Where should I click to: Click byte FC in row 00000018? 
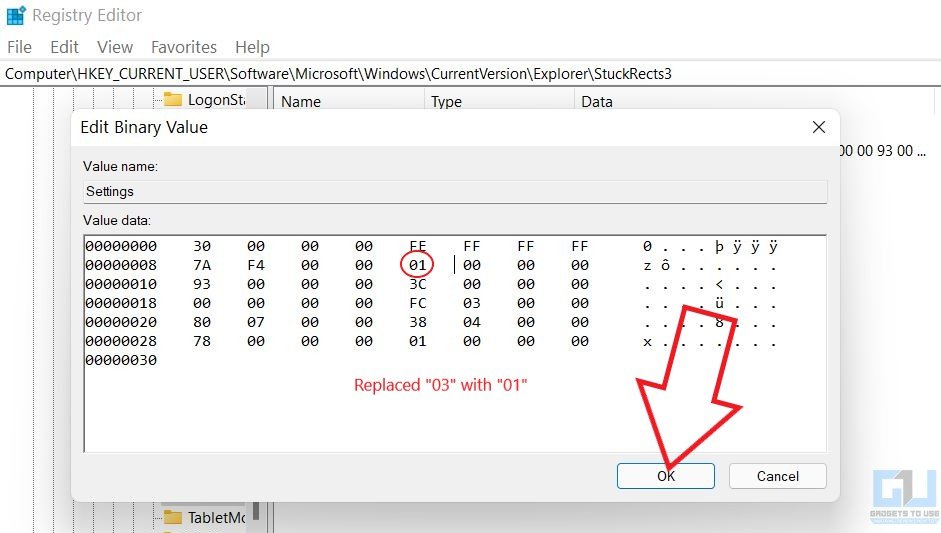(418, 303)
